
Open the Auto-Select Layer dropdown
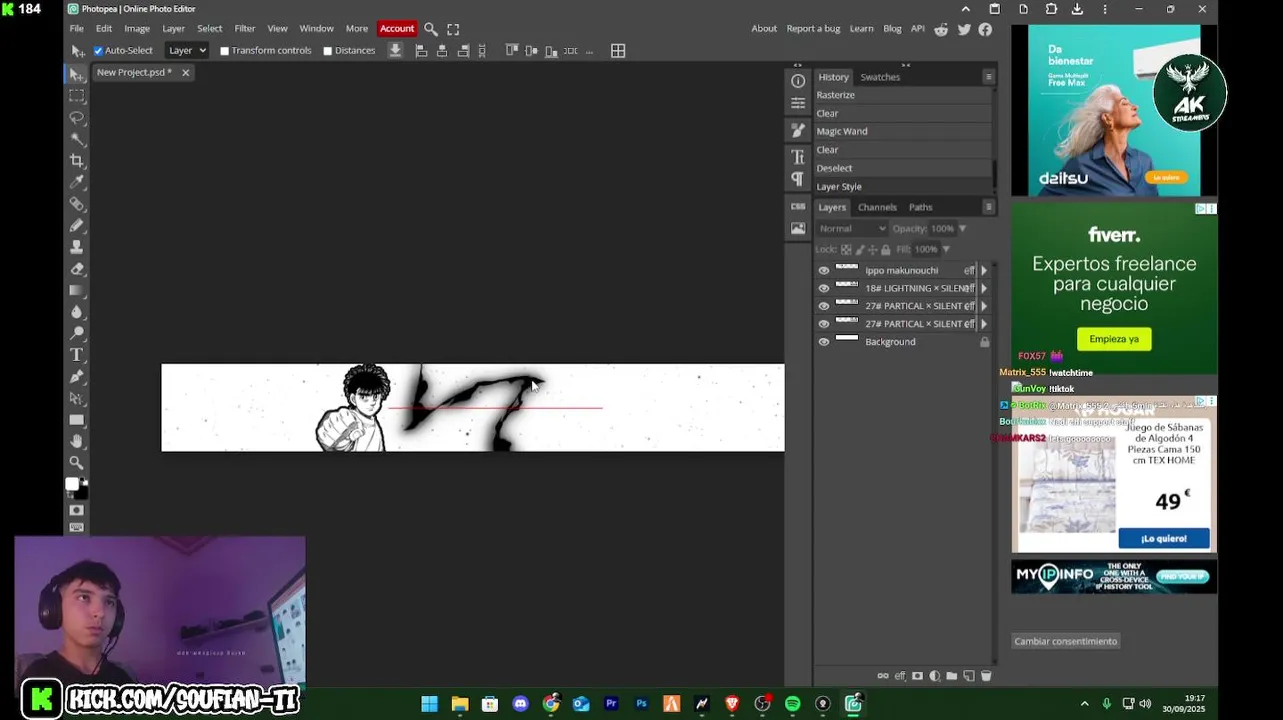tap(187, 50)
